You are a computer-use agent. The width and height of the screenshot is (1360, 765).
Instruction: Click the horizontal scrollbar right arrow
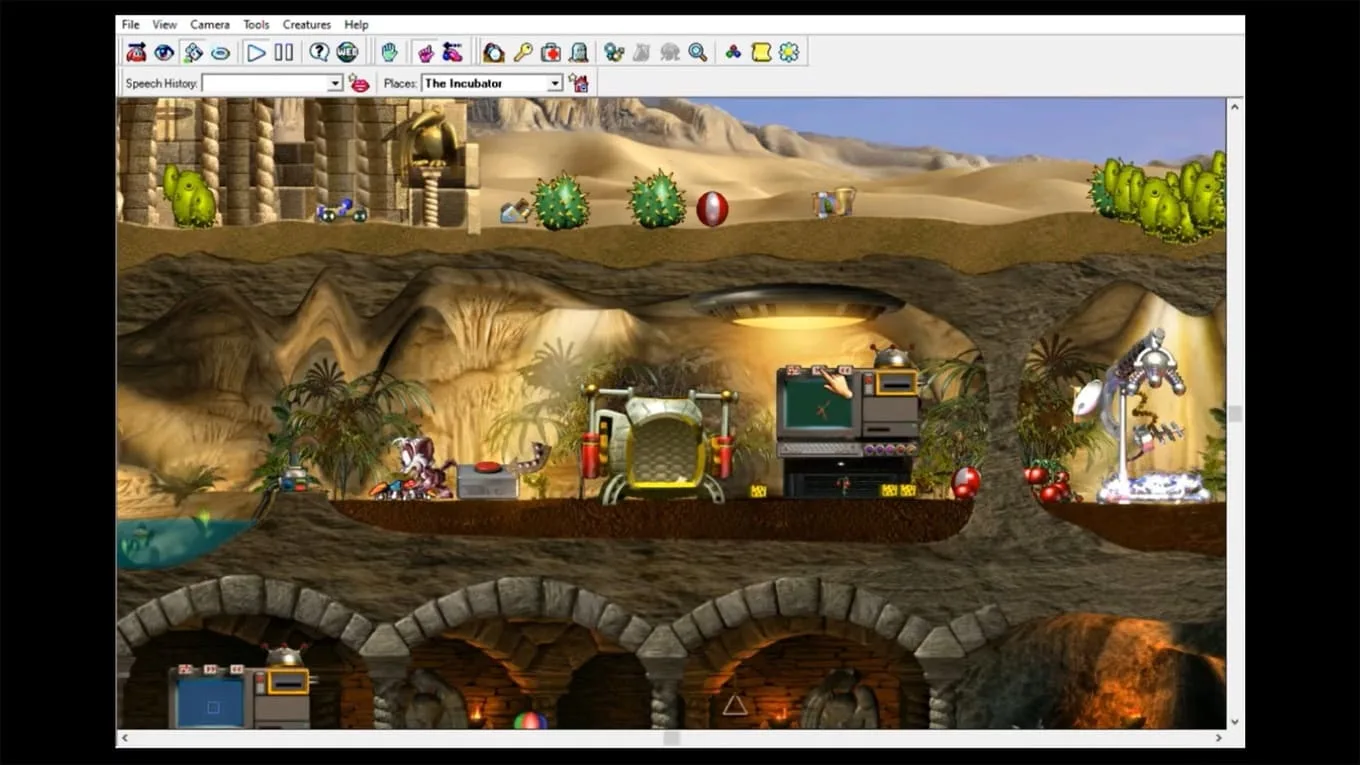[x=1219, y=738]
